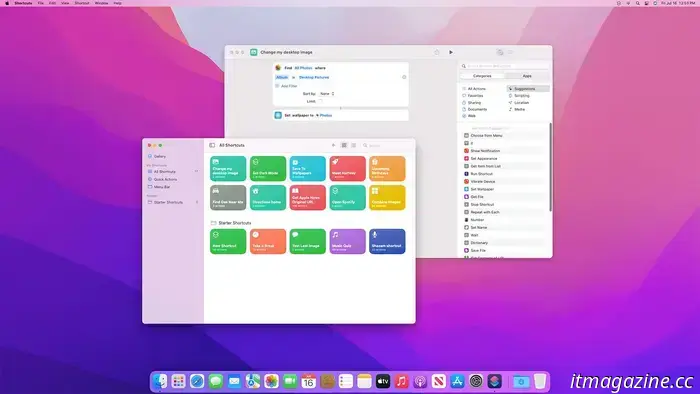Add a new shortcut with the plus icon
700x394 pixels.
click(x=333, y=145)
